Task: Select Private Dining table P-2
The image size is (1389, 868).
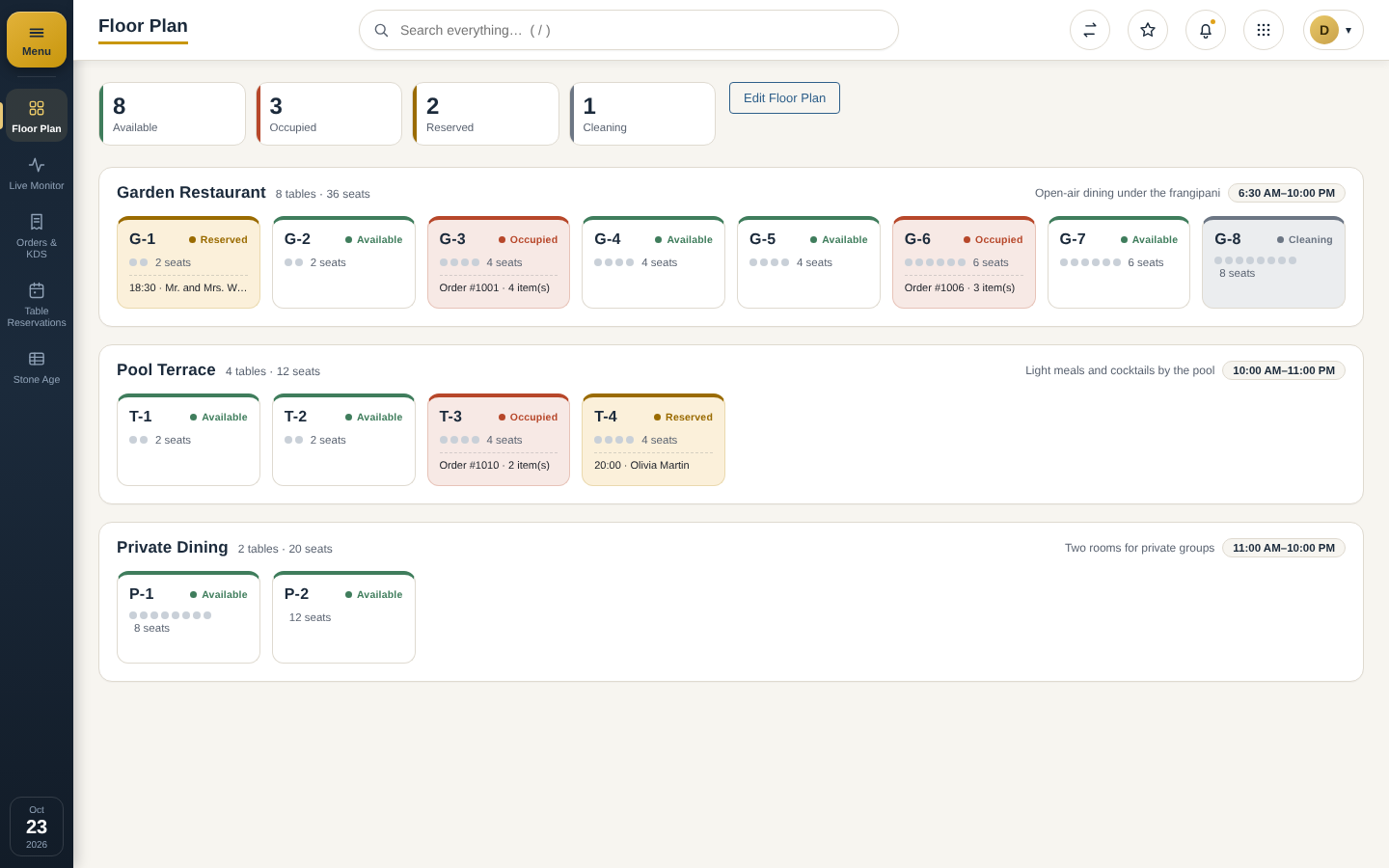Action: (343, 617)
